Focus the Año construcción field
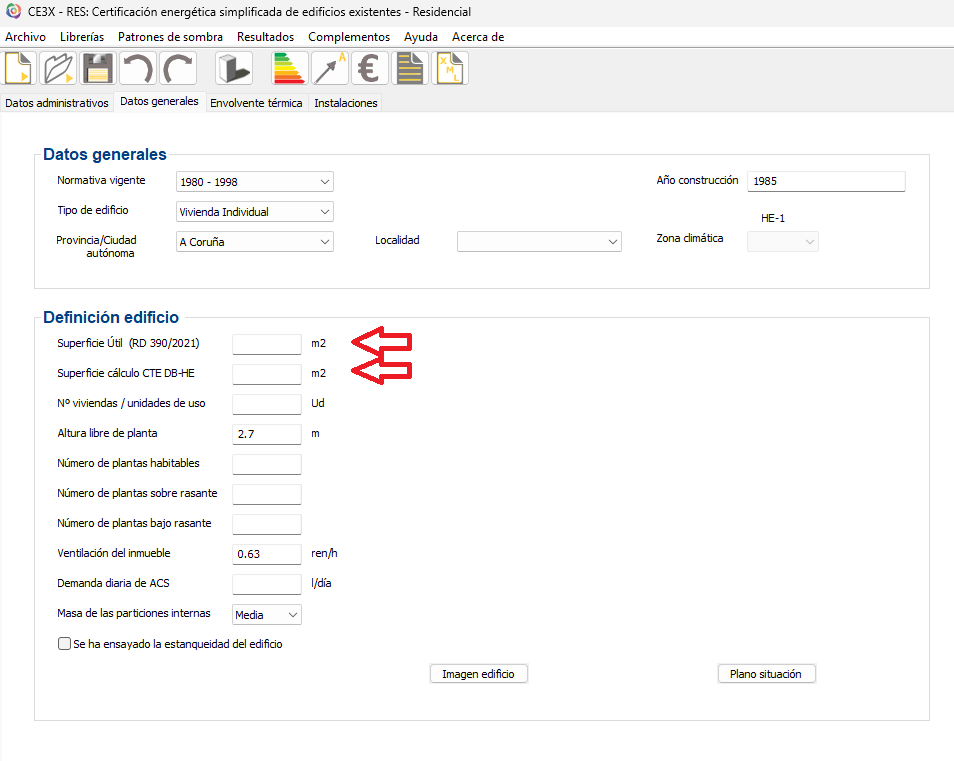This screenshot has height=761, width=954. tap(826, 181)
